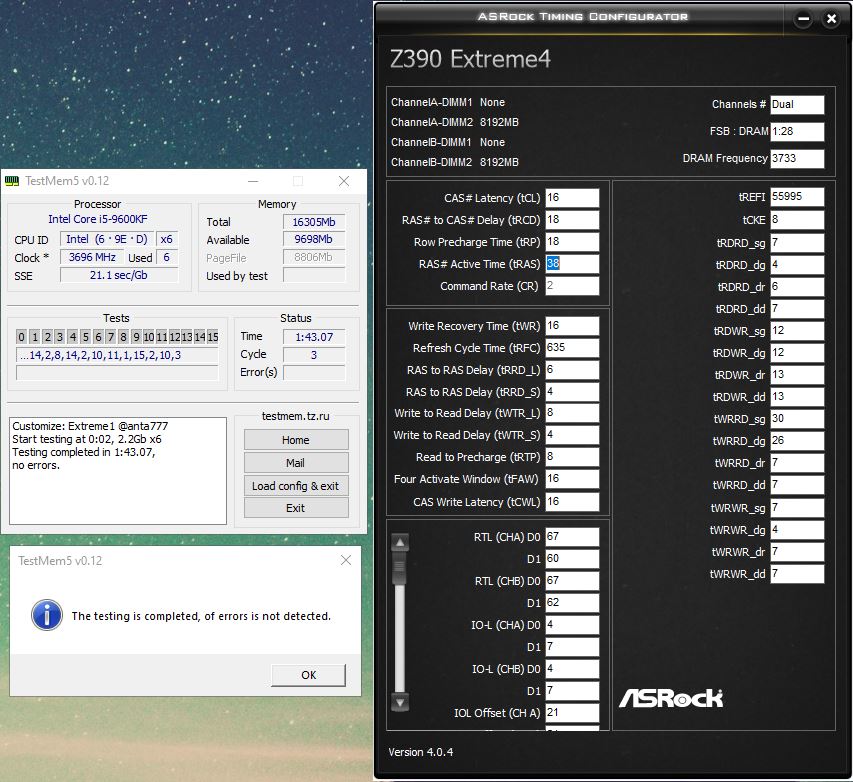The width and height of the screenshot is (853, 782).
Task: Click the CAS Write Latency (tCWL) field
Action: coord(572,502)
